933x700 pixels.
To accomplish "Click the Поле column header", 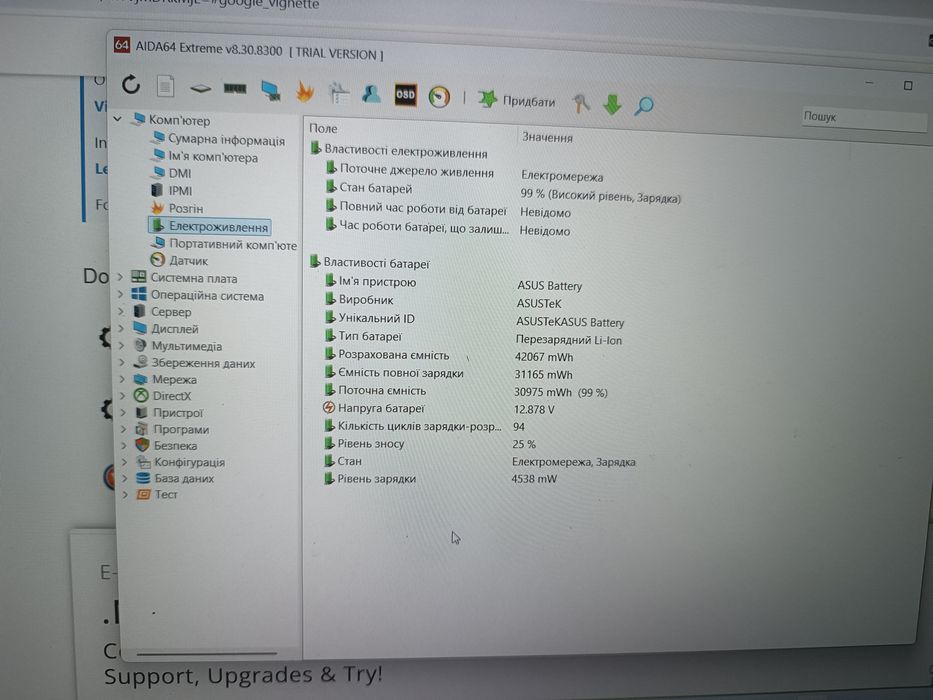I will click(323, 128).
